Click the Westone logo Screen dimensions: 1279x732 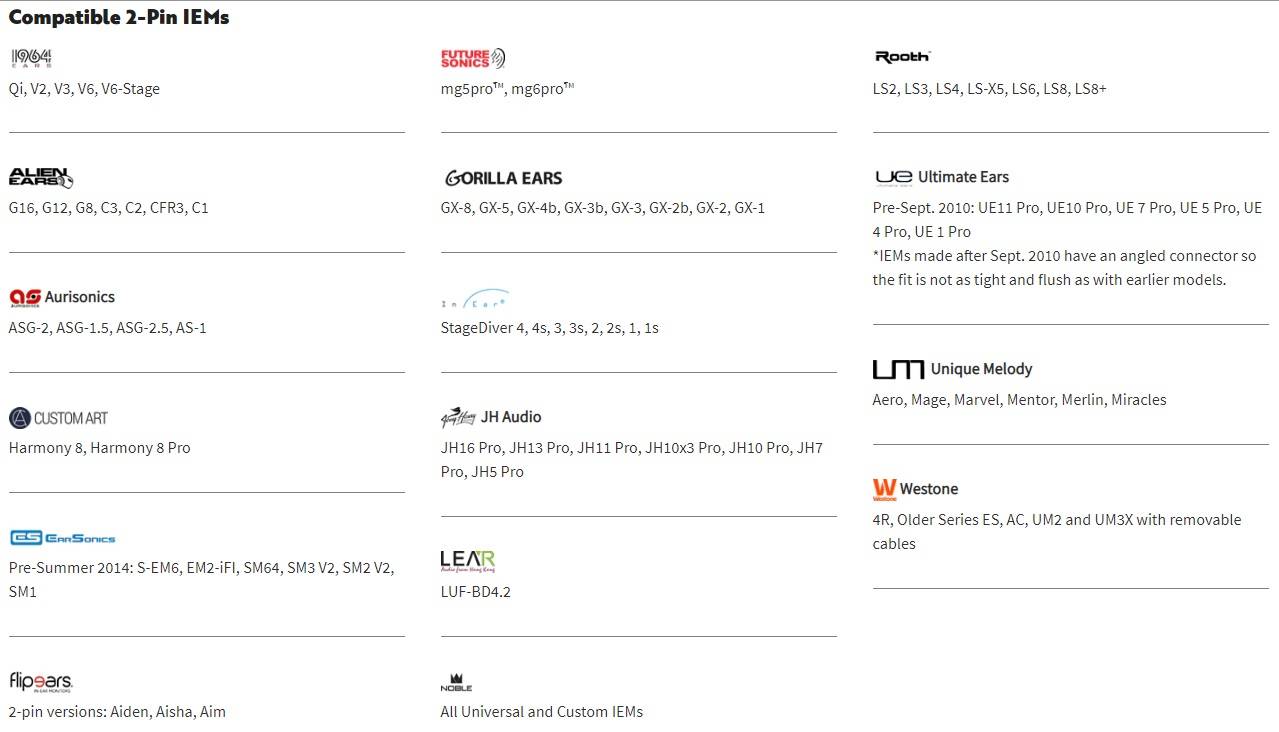coord(915,489)
